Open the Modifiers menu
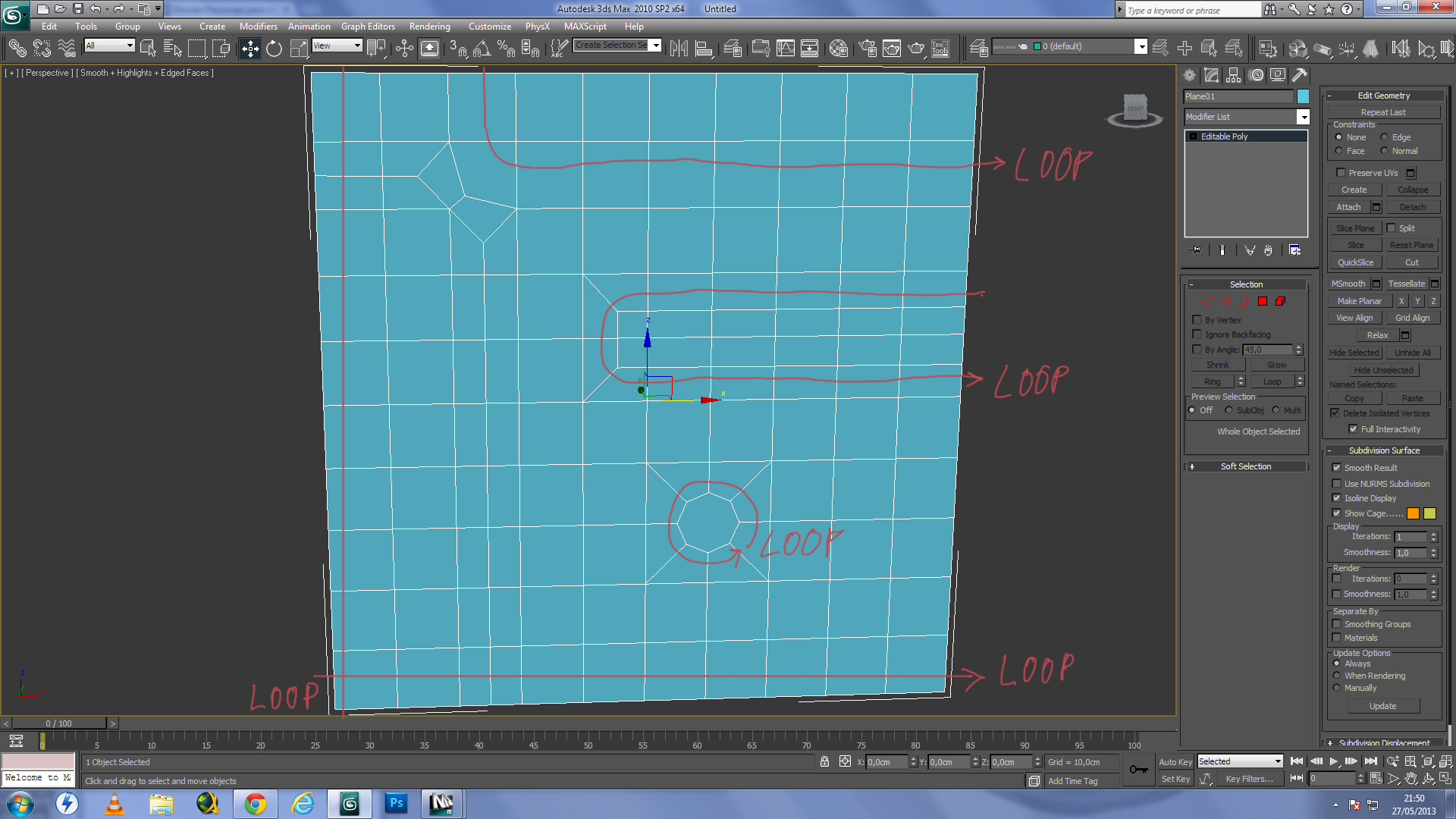Image resolution: width=1456 pixels, height=819 pixels. pos(258,27)
